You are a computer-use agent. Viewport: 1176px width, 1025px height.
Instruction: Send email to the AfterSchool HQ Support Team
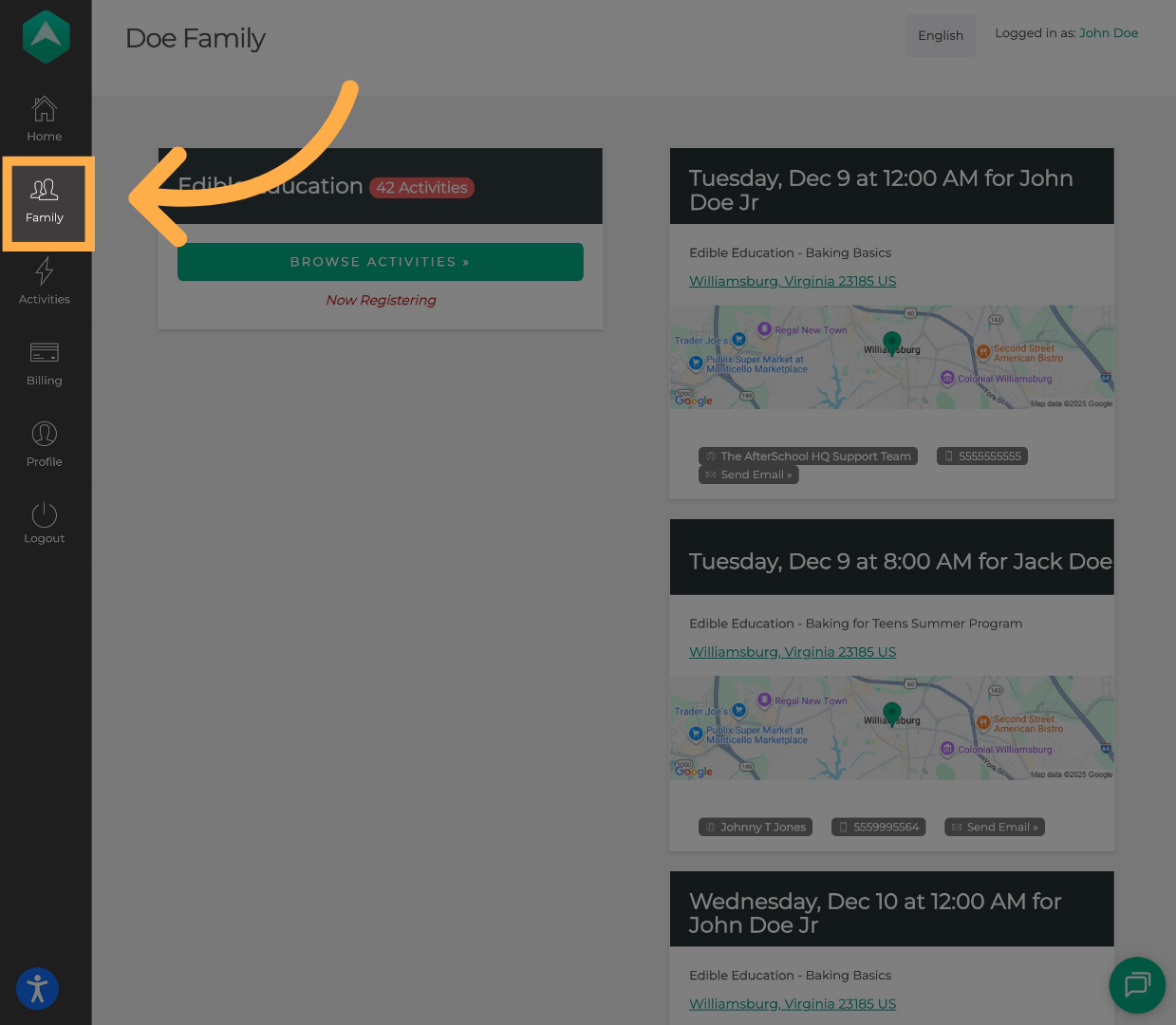[x=749, y=475]
